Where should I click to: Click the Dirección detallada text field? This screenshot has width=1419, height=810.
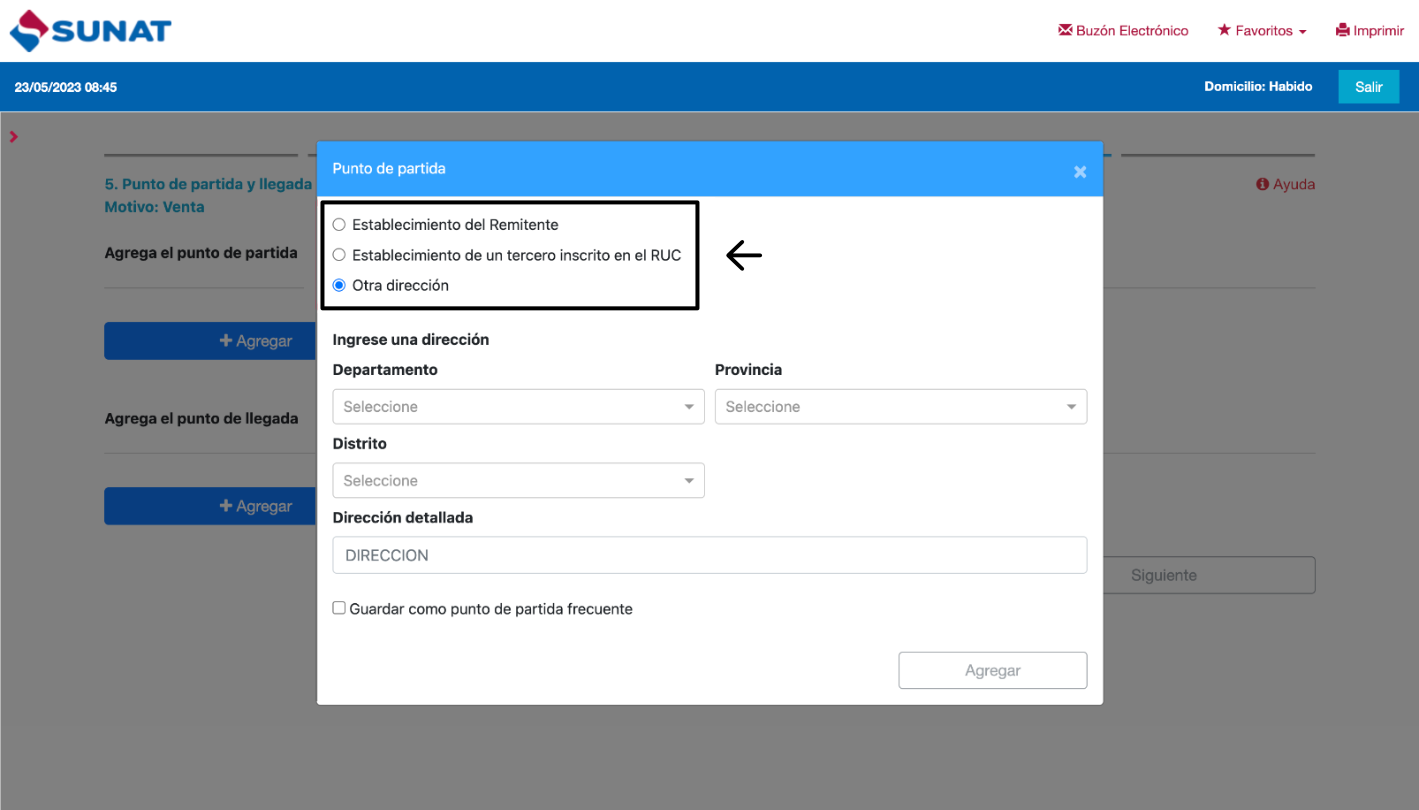pyautogui.click(x=709, y=555)
